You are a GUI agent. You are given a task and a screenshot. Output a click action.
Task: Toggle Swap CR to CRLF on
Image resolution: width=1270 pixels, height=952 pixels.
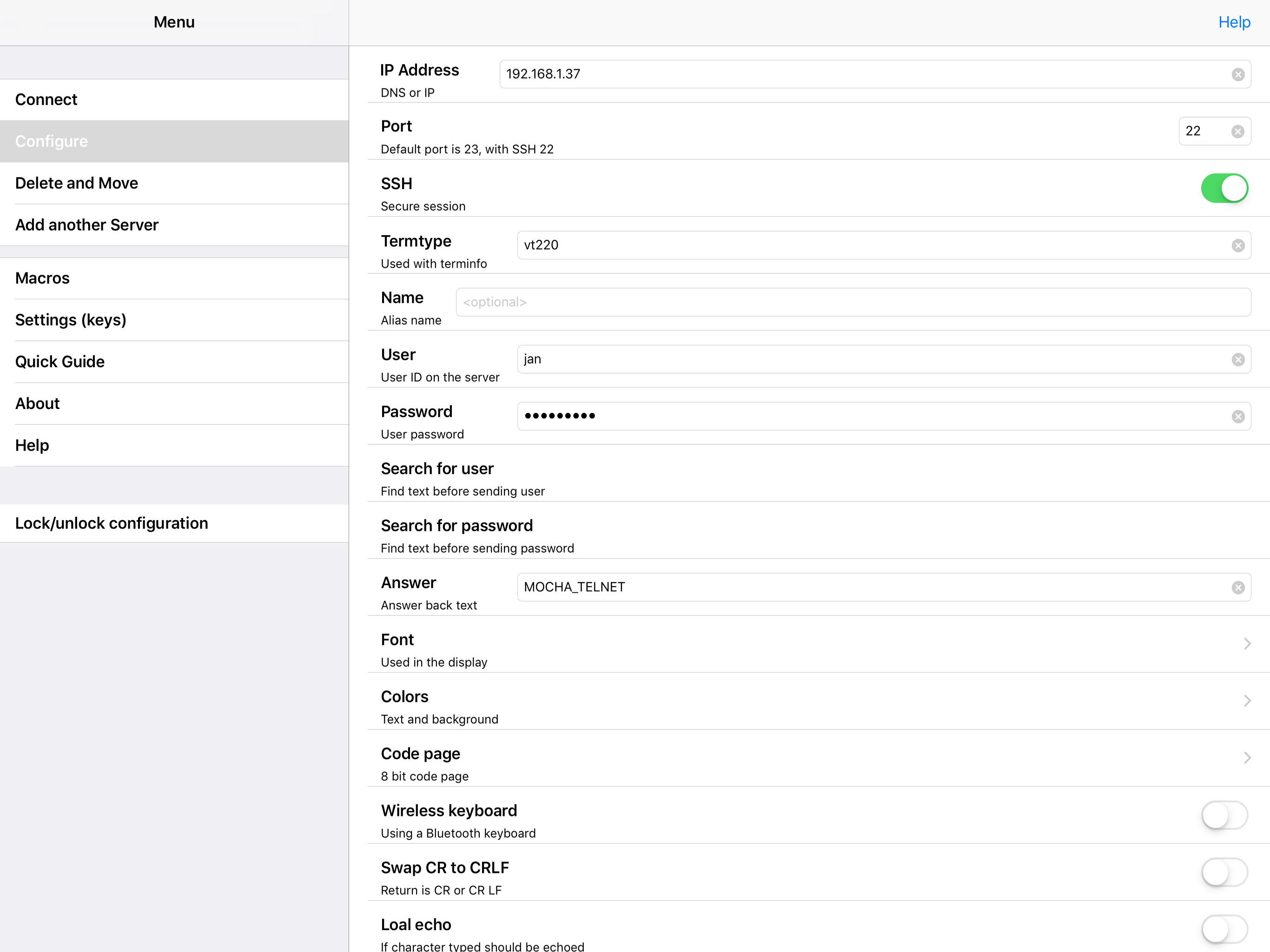(x=1224, y=872)
